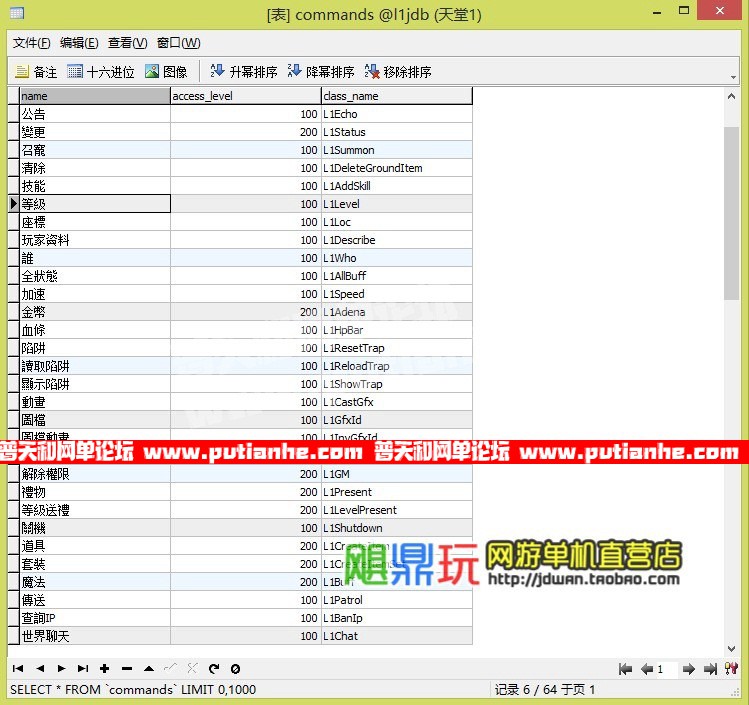Click the vertical scrollbar thumb
Viewport: 749px width, 705px height.
point(731,213)
